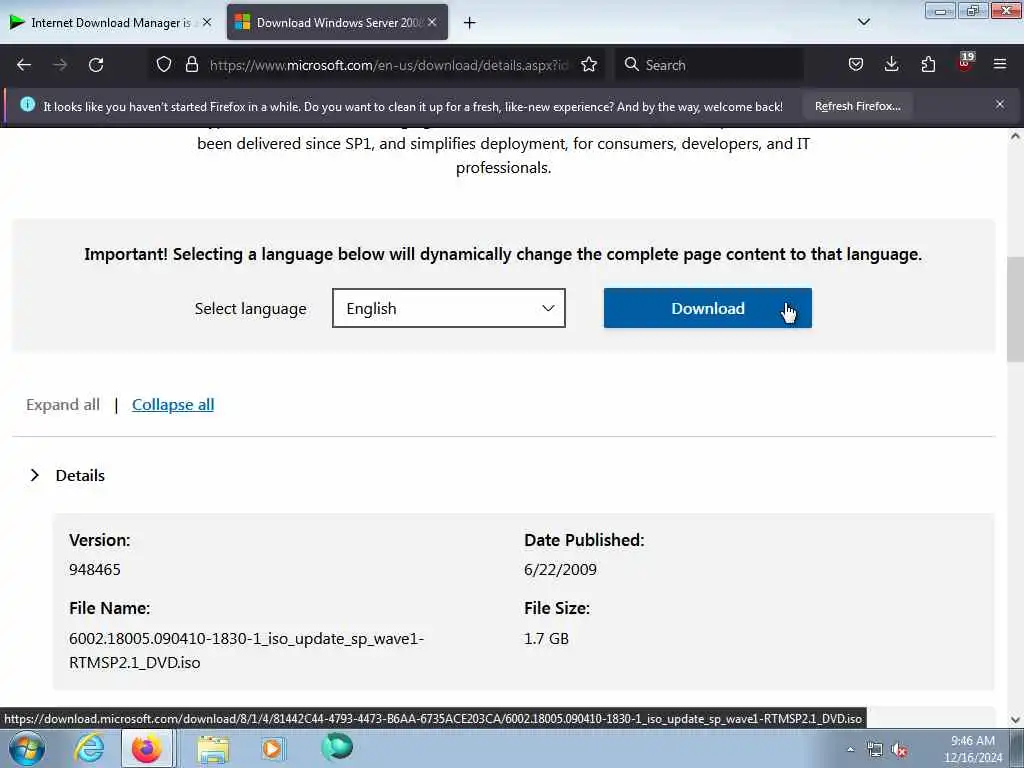The image size is (1024, 768).
Task: Reload the current page
Action: point(96,65)
